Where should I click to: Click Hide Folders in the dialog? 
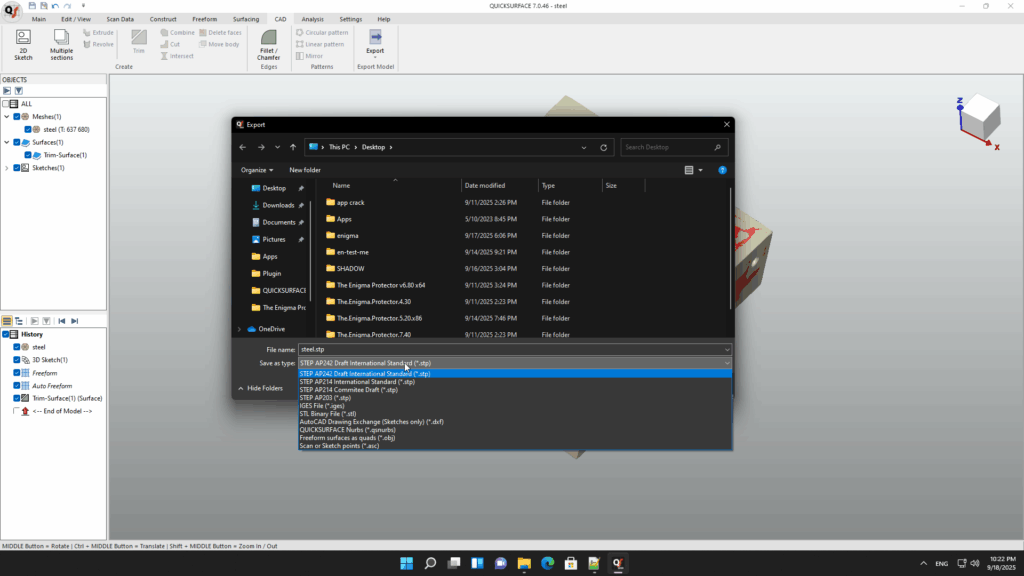(264, 388)
